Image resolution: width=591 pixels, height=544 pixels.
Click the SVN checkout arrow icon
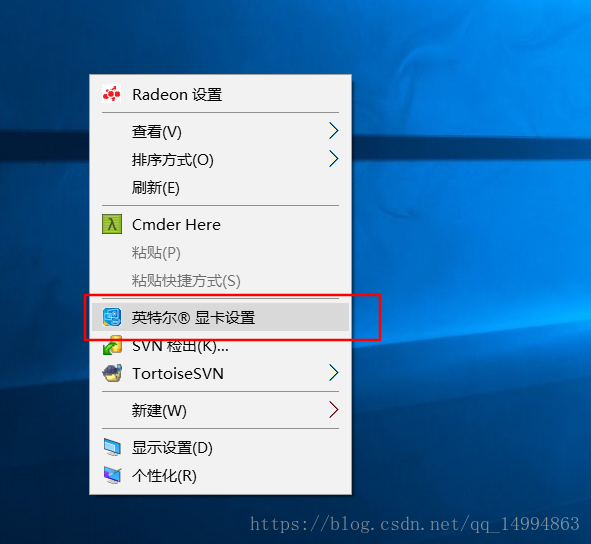coord(112,346)
